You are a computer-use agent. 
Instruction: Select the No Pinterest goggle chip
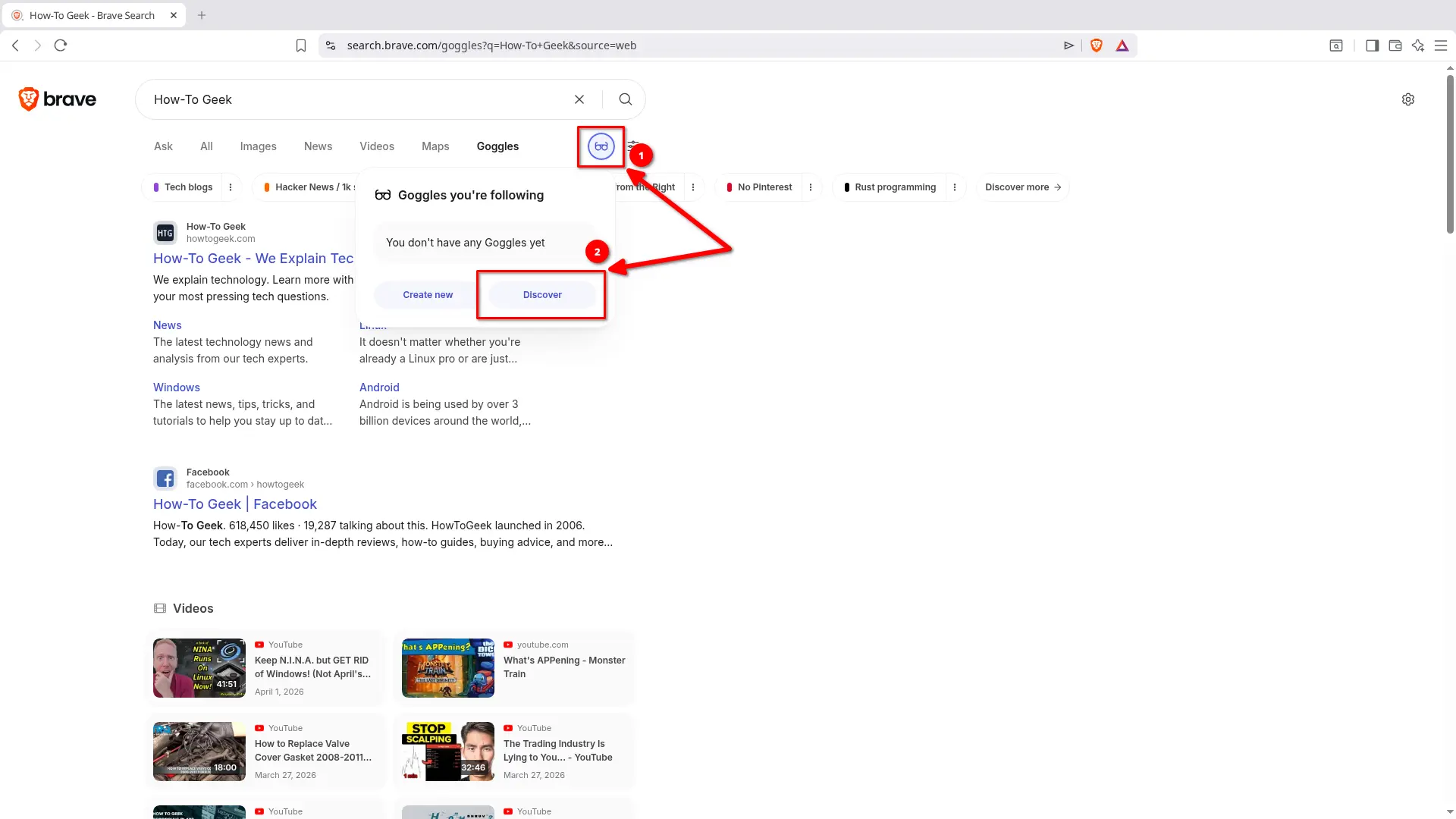coord(758,187)
